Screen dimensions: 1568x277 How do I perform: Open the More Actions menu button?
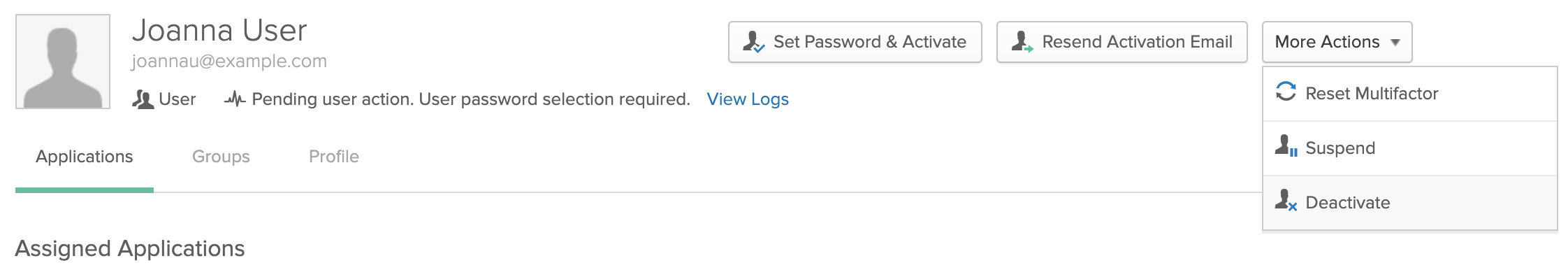click(1337, 42)
